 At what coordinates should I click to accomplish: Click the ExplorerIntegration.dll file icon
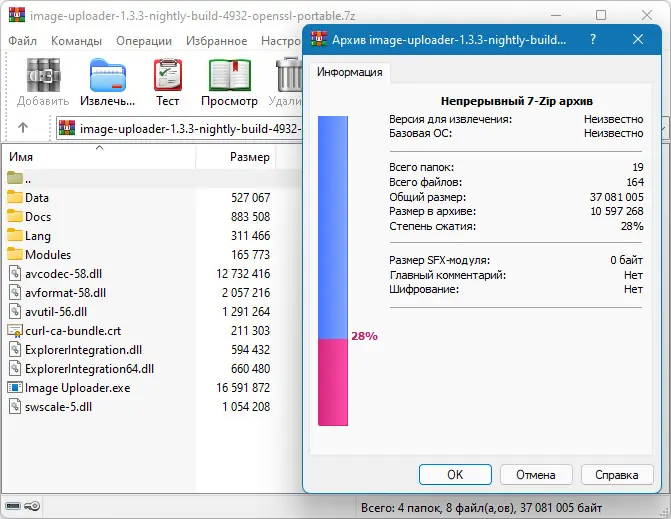coord(15,349)
